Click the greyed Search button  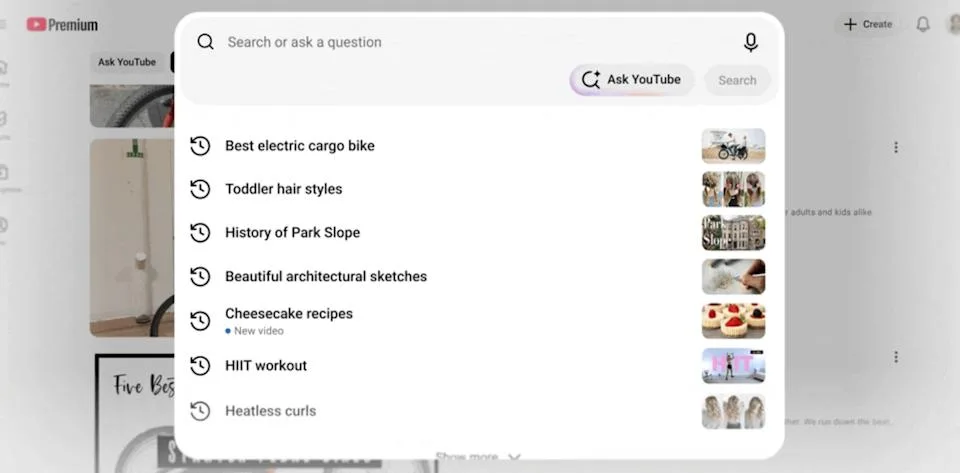click(x=737, y=80)
